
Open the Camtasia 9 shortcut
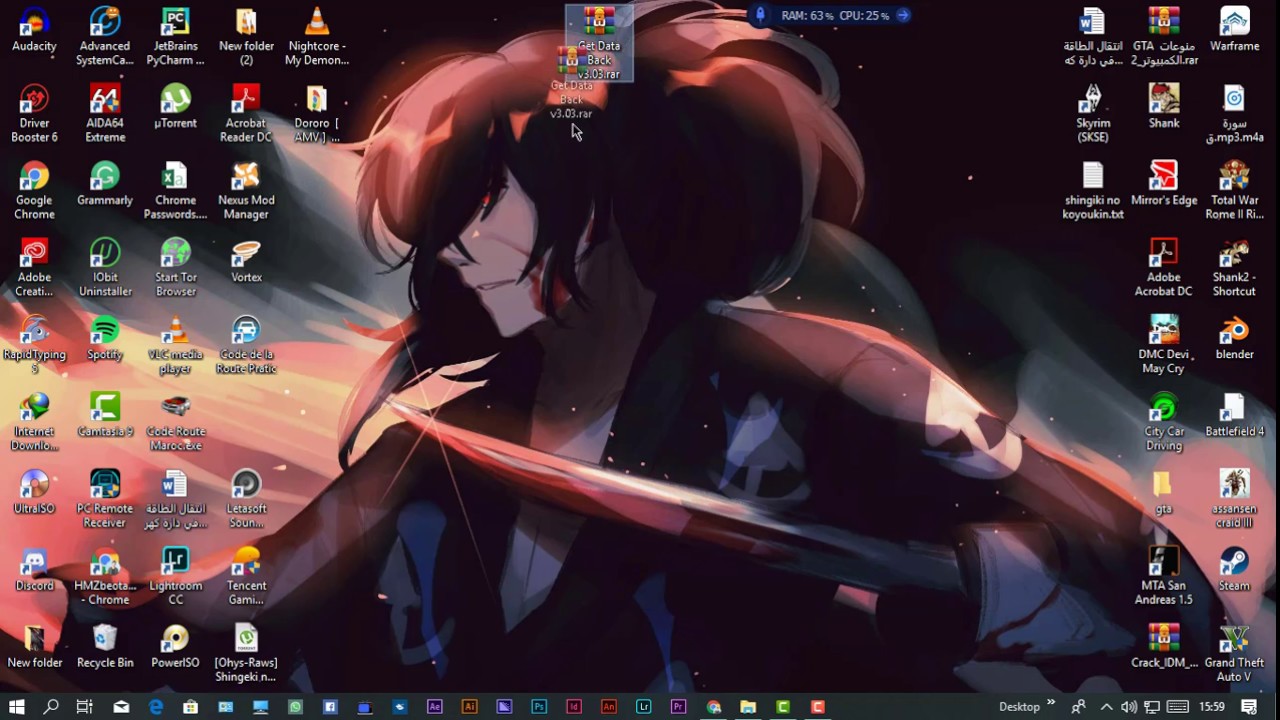[x=105, y=415]
